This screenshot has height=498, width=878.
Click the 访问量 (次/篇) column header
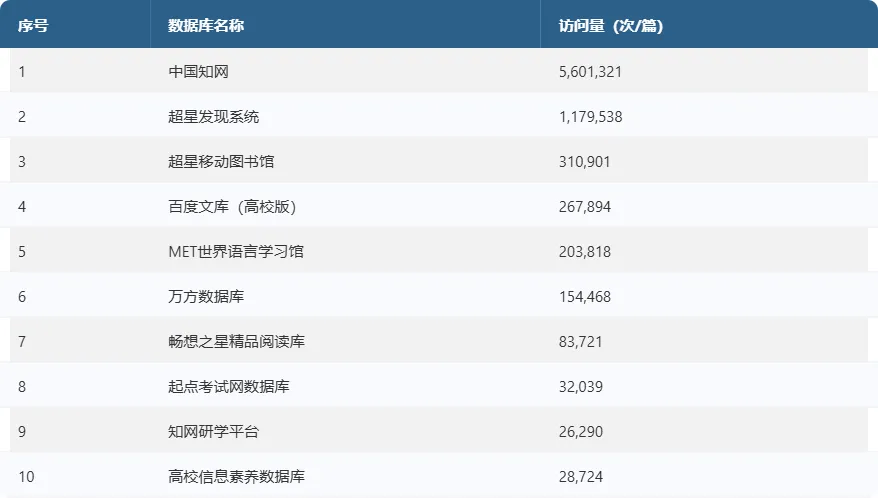click(x=611, y=26)
